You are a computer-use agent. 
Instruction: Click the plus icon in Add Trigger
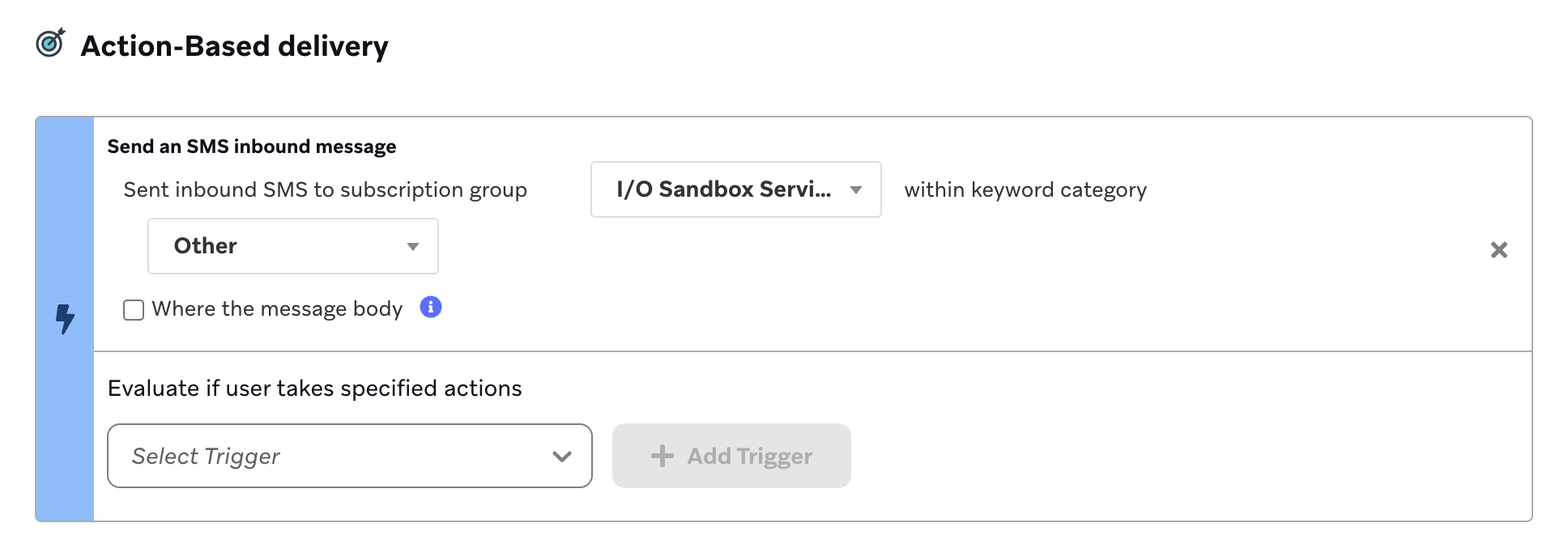(x=662, y=456)
